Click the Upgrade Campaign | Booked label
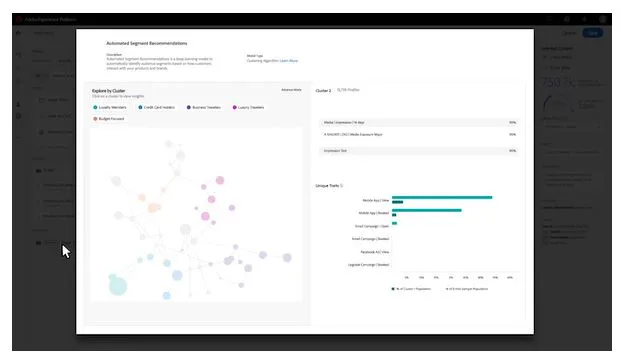Viewport: 622px width, 361px height. click(x=368, y=265)
